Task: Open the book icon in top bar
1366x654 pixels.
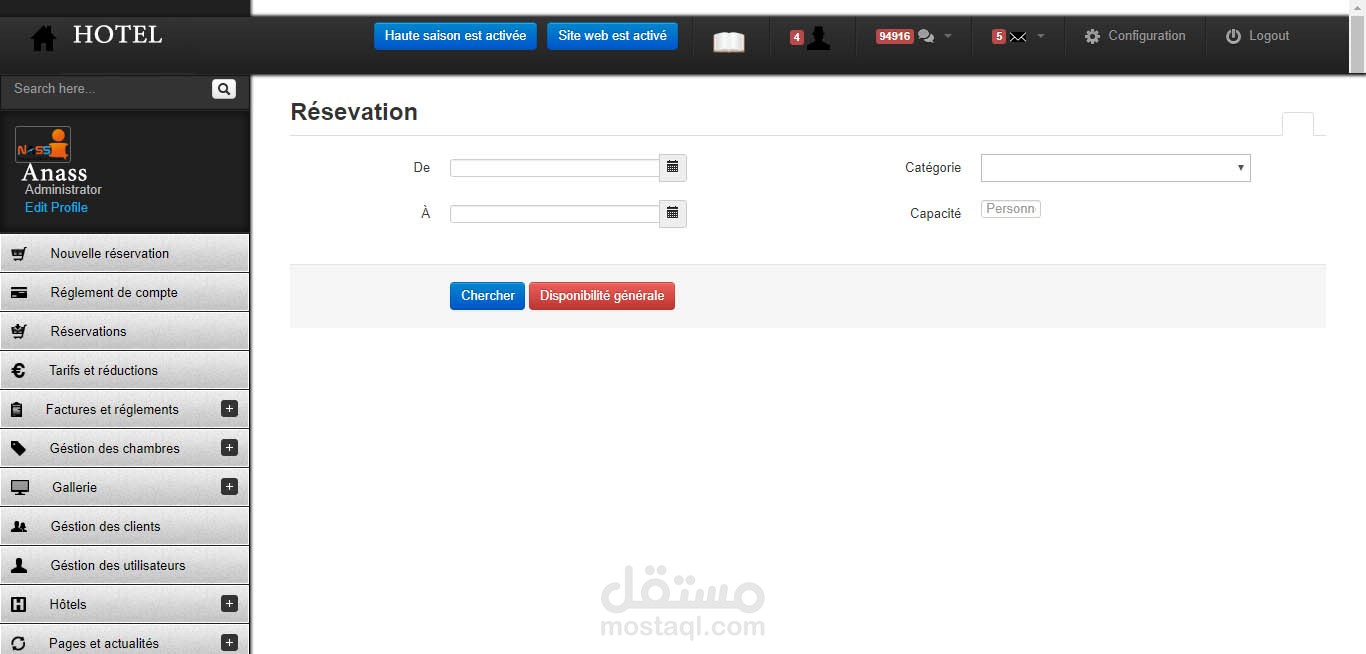Action: click(x=729, y=42)
